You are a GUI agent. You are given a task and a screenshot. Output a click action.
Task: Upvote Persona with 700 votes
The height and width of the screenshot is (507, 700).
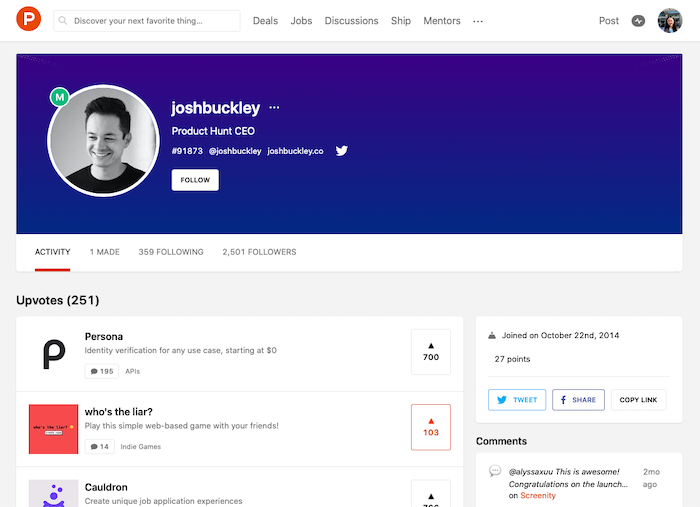tap(431, 352)
